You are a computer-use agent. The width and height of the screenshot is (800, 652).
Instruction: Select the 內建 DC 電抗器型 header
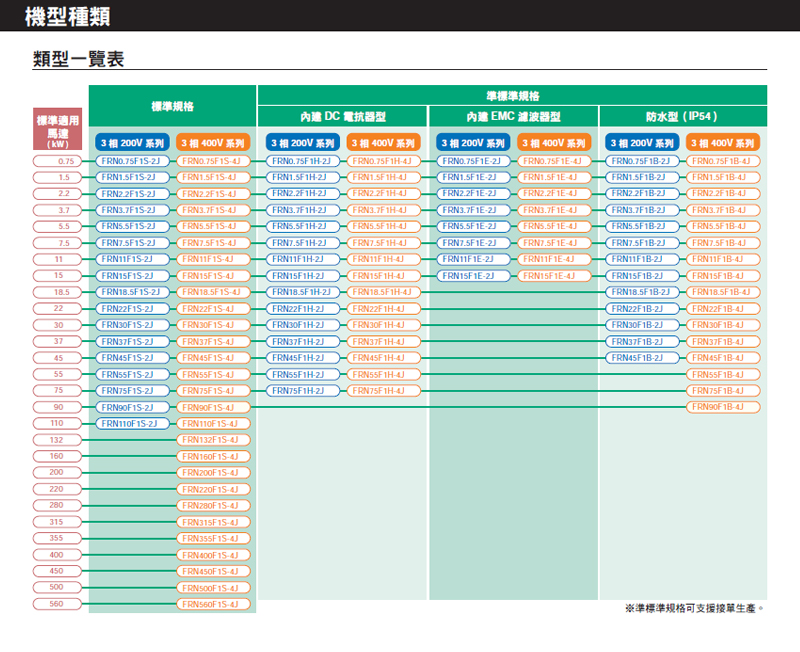[342, 117]
